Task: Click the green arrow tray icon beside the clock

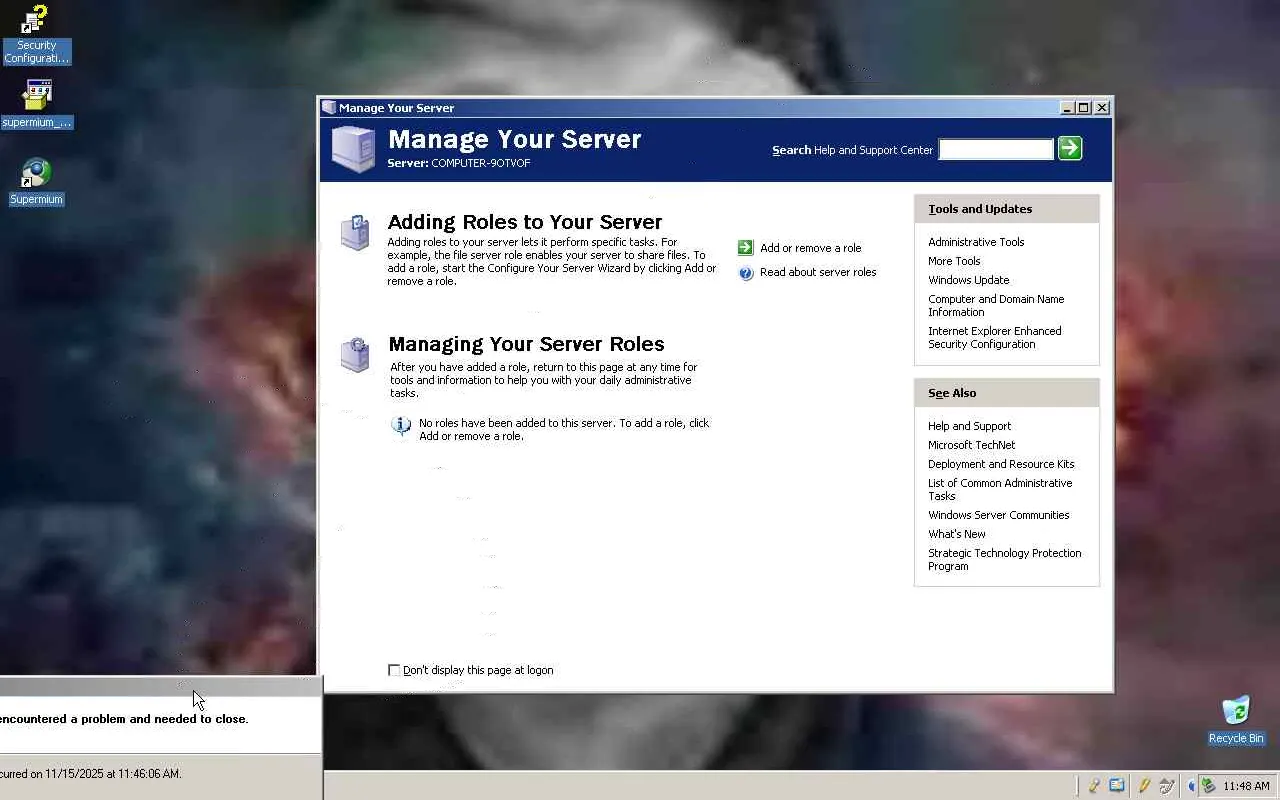Action: point(1208,786)
